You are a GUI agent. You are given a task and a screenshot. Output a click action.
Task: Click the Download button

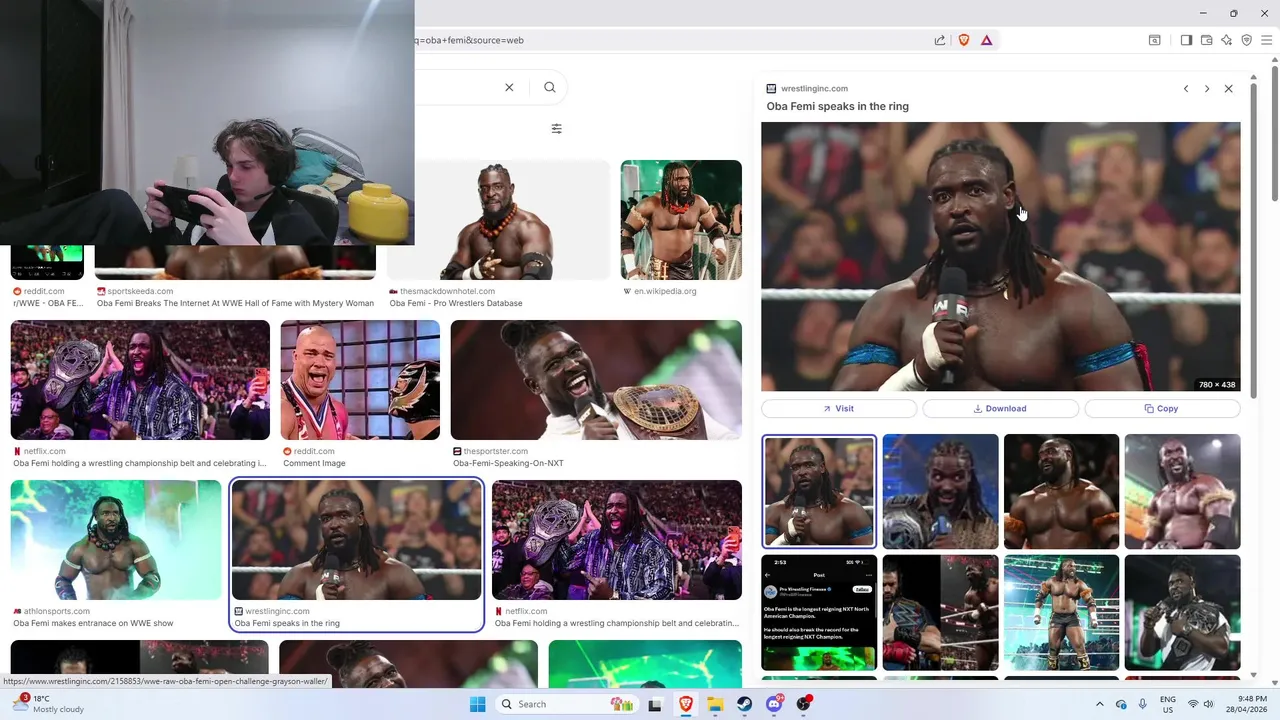point(1000,408)
